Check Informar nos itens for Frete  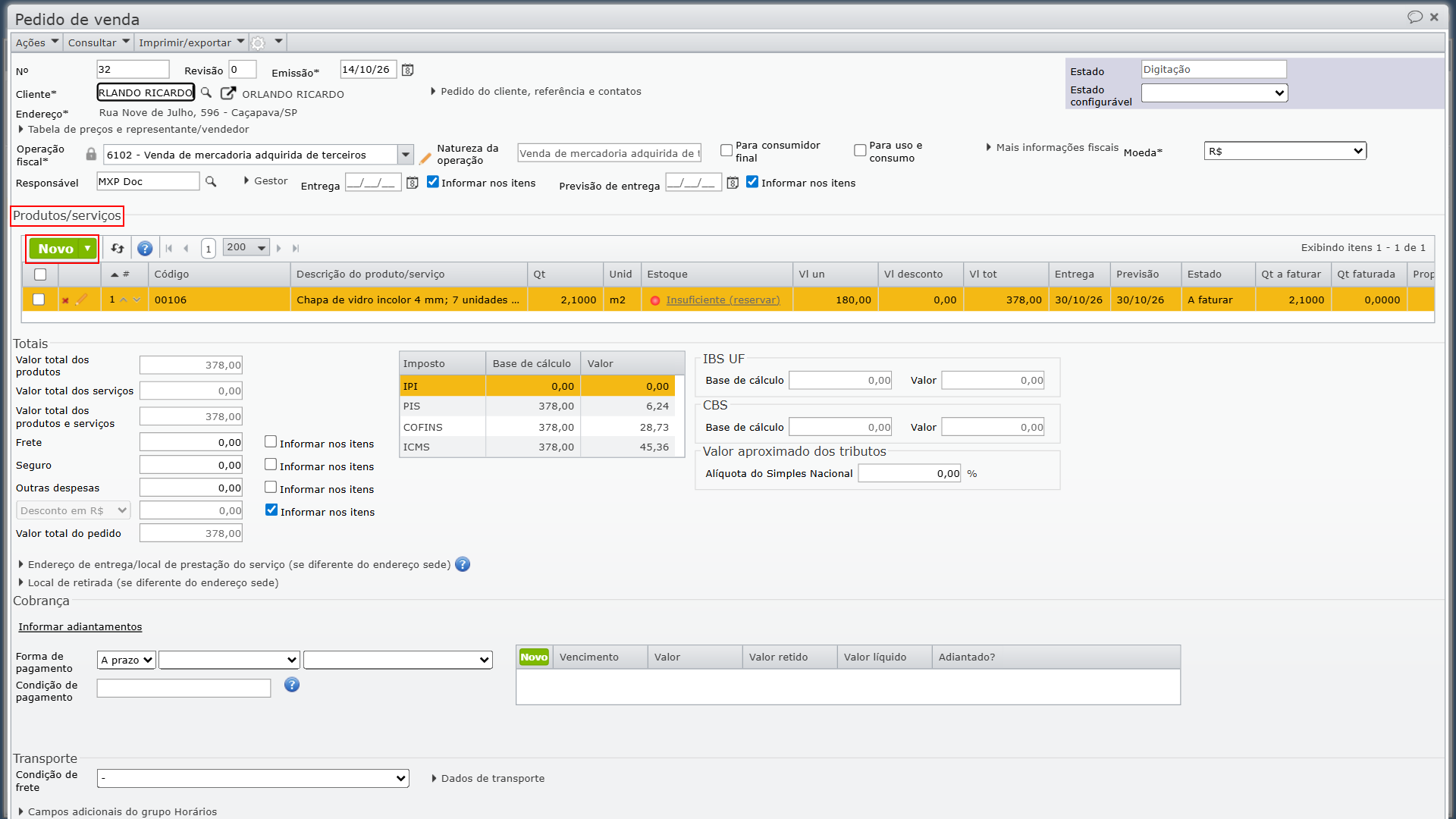(271, 442)
